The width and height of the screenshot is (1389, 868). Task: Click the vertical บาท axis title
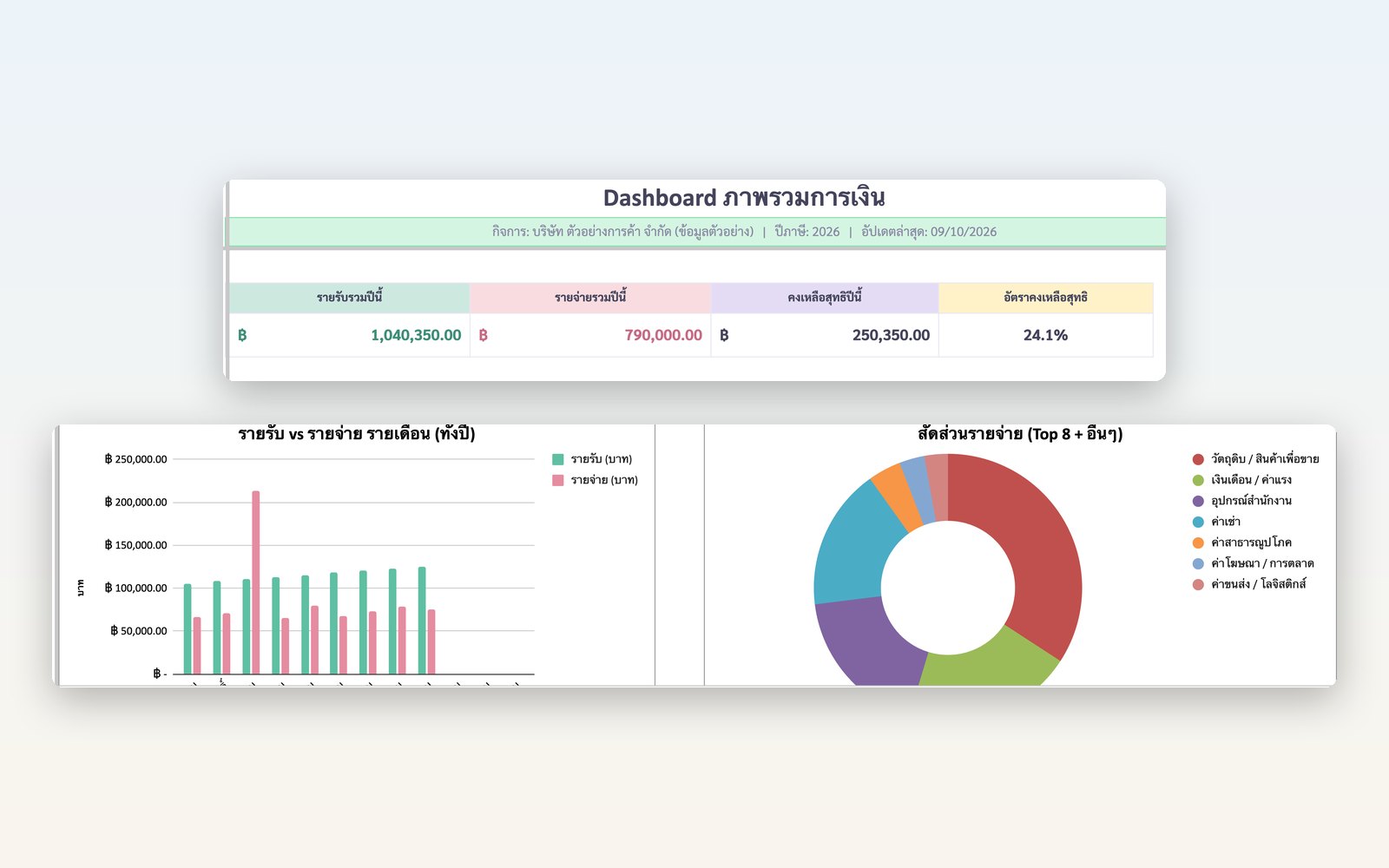(81, 588)
